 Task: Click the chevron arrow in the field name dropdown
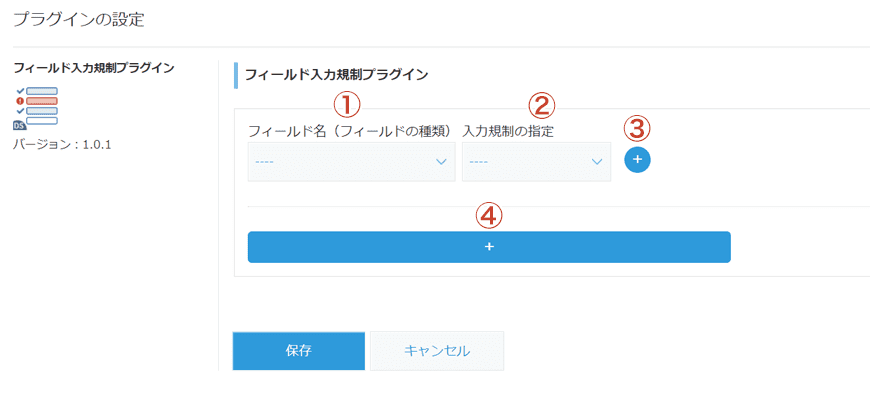[x=441, y=162]
